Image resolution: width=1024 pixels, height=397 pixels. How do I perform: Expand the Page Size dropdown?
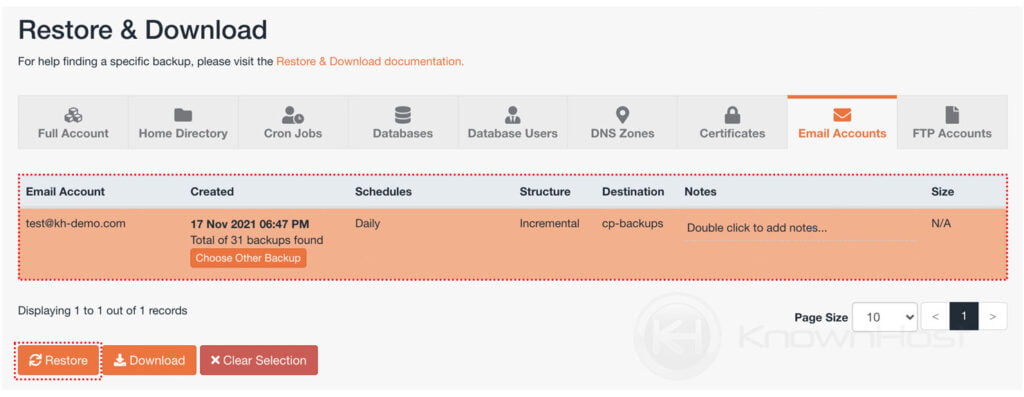[x=884, y=317]
